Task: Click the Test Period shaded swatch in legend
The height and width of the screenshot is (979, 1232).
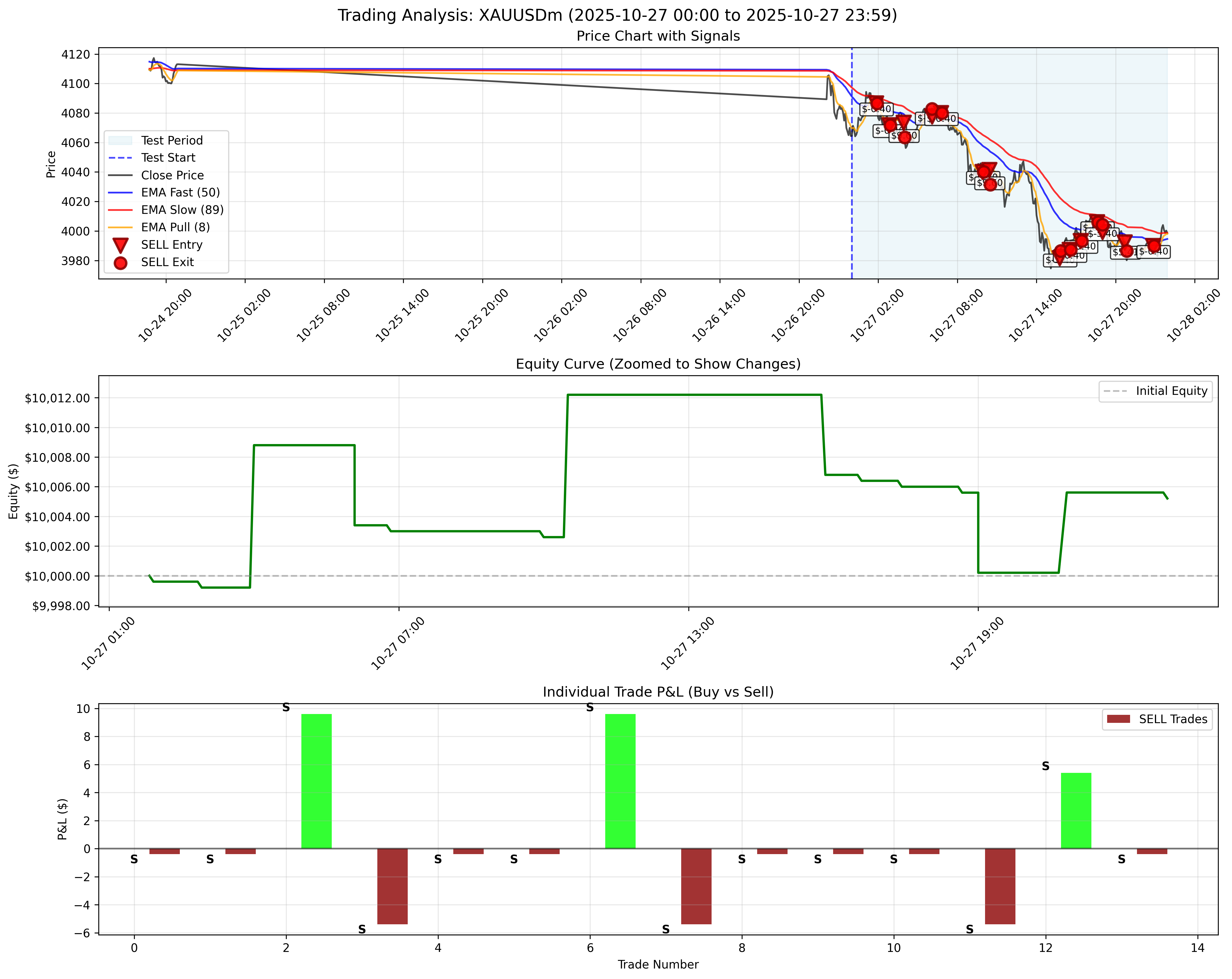Action: tap(120, 140)
